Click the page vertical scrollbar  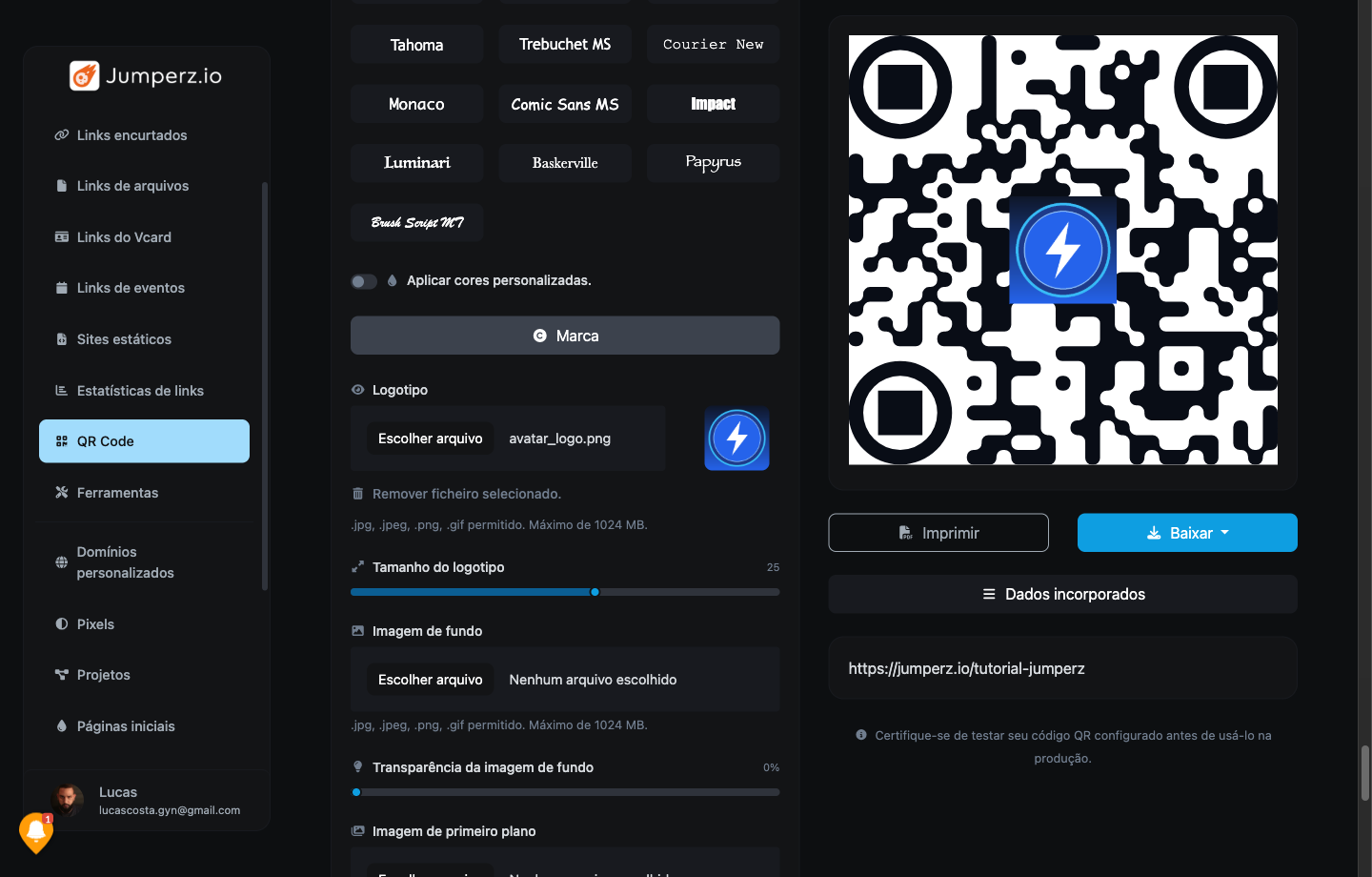pyautogui.click(x=1365, y=772)
